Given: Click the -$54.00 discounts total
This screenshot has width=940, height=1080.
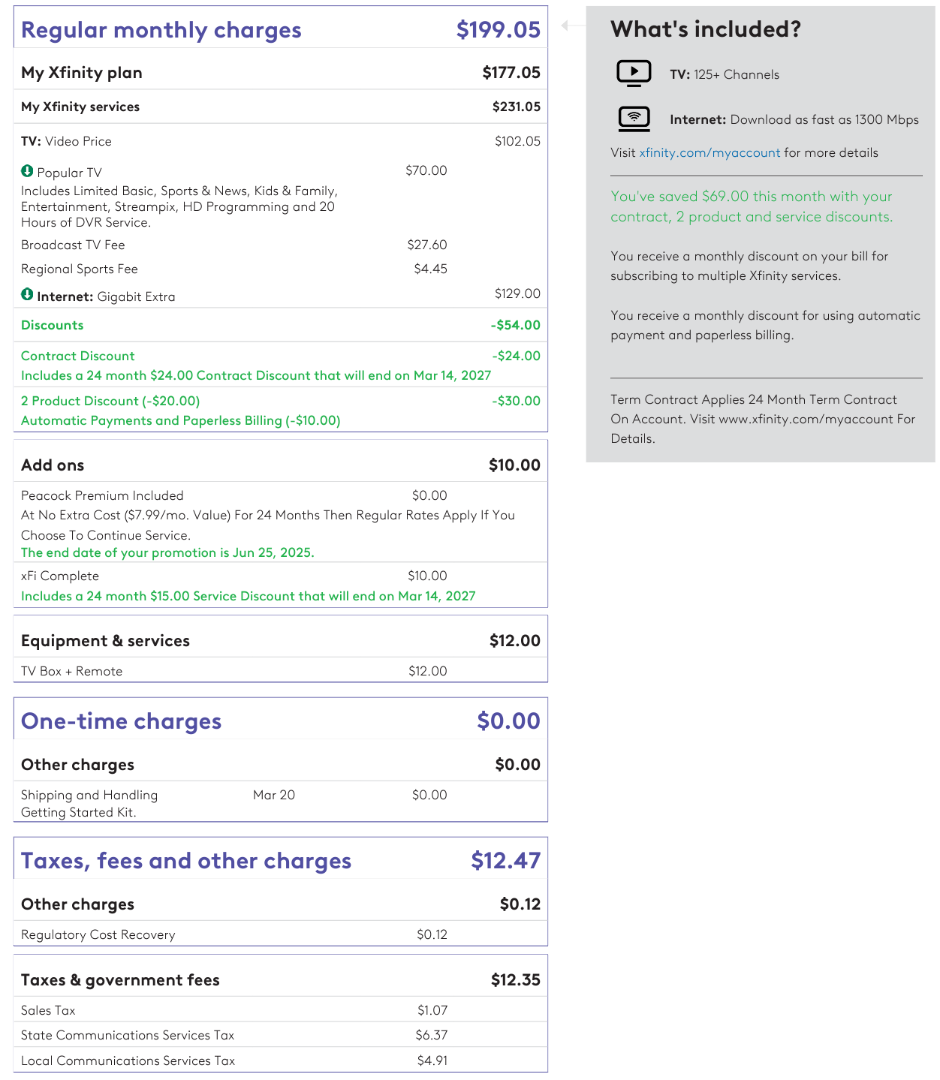Looking at the screenshot, I should point(516,325).
